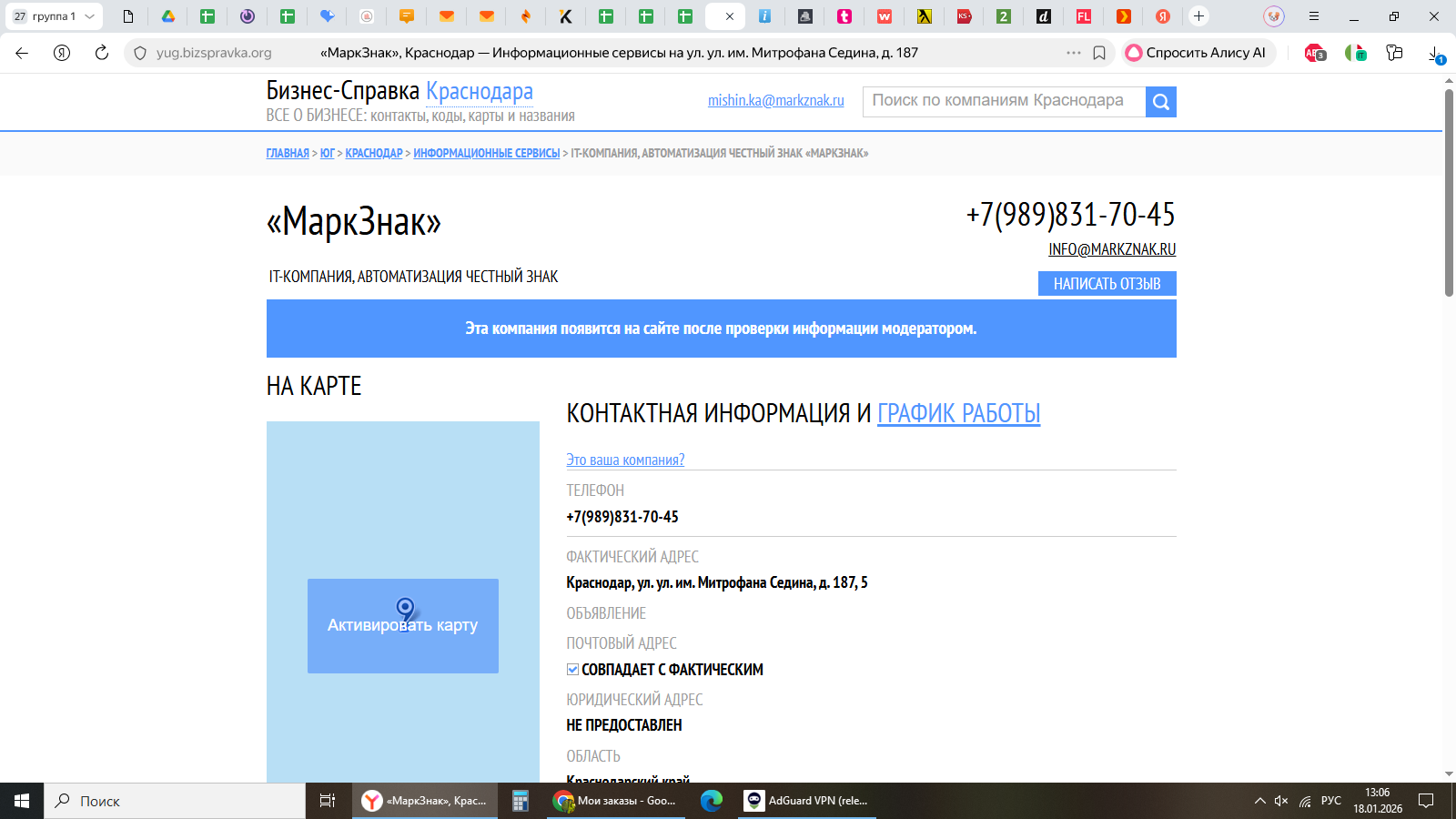Open the browser hamburger menu
The height and width of the screenshot is (819, 1456).
coord(1314,16)
